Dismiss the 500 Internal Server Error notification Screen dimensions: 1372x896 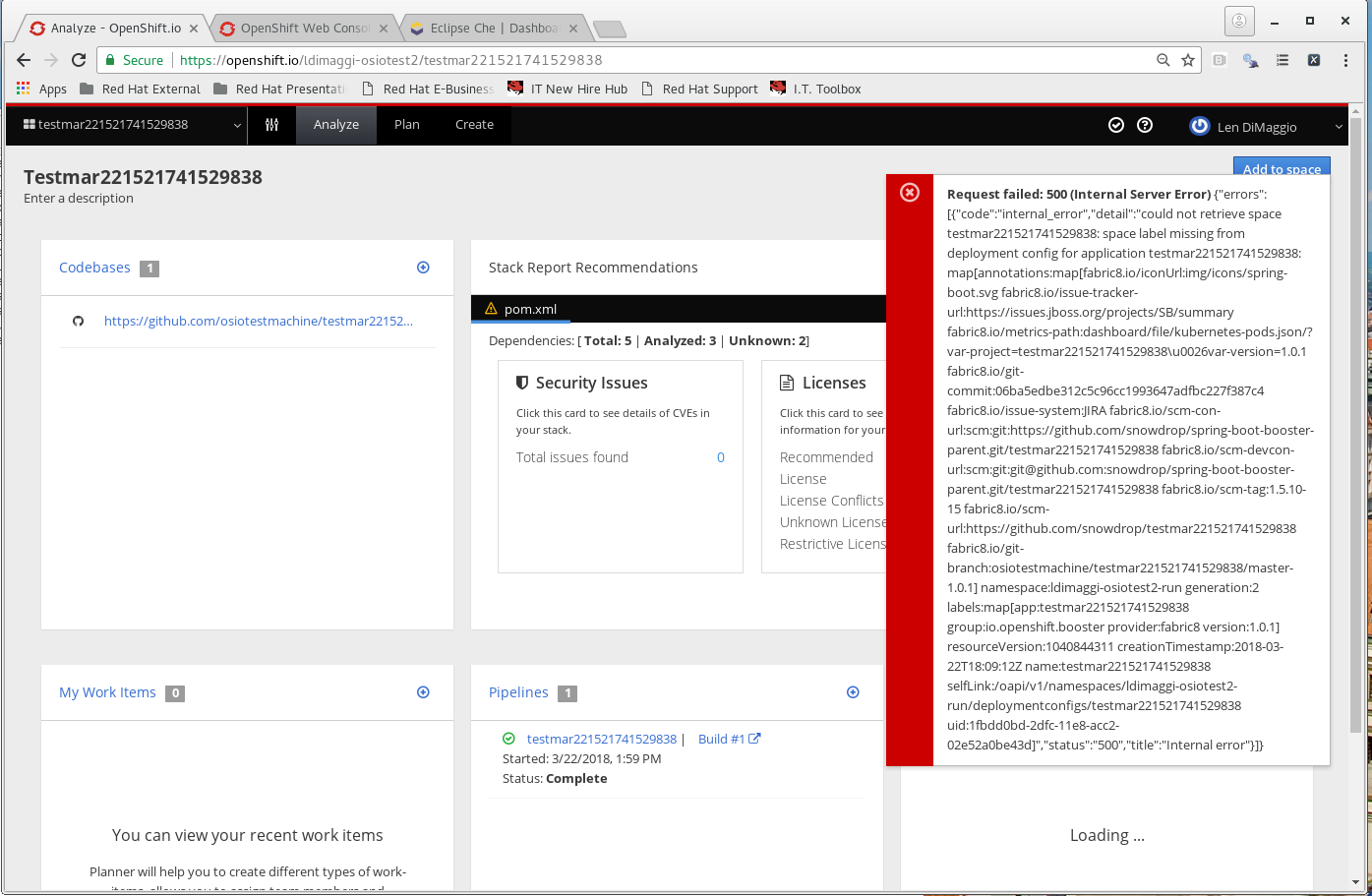coord(909,192)
